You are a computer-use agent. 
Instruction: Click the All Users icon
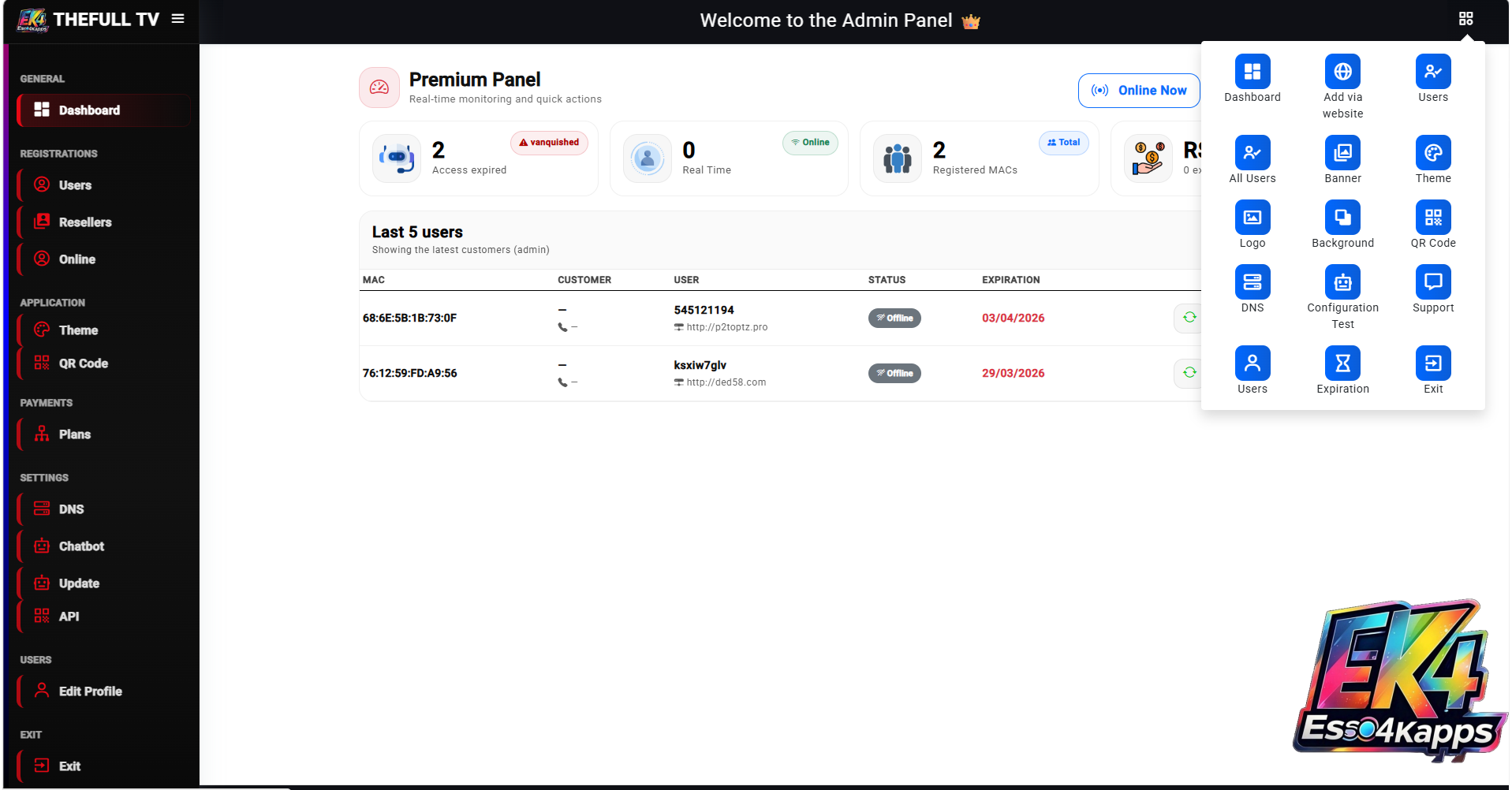[1252, 153]
